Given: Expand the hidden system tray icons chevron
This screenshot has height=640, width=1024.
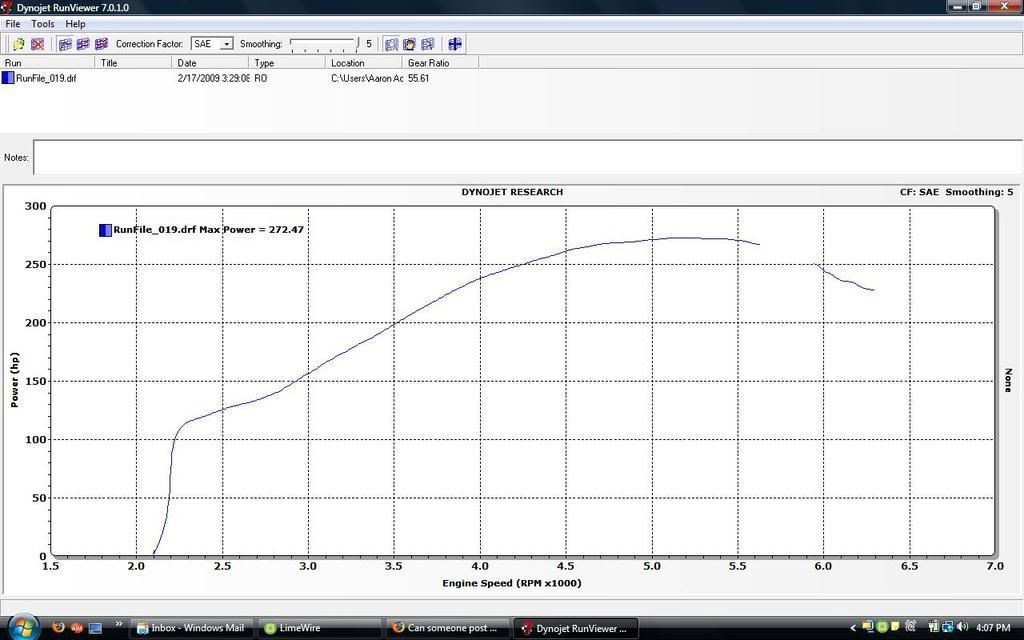Looking at the screenshot, I should coord(852,628).
